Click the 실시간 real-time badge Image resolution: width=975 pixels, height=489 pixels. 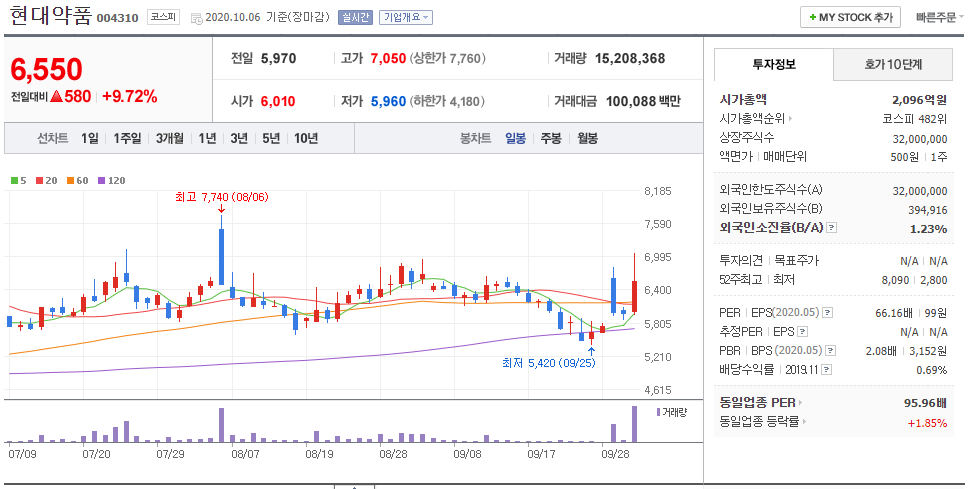pos(355,17)
